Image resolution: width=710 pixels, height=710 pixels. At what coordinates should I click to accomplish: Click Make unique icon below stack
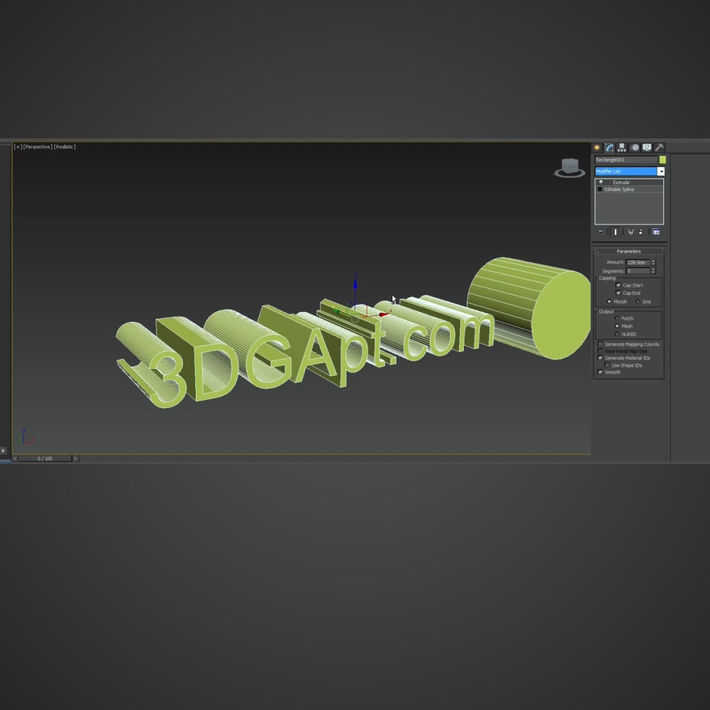(x=630, y=232)
